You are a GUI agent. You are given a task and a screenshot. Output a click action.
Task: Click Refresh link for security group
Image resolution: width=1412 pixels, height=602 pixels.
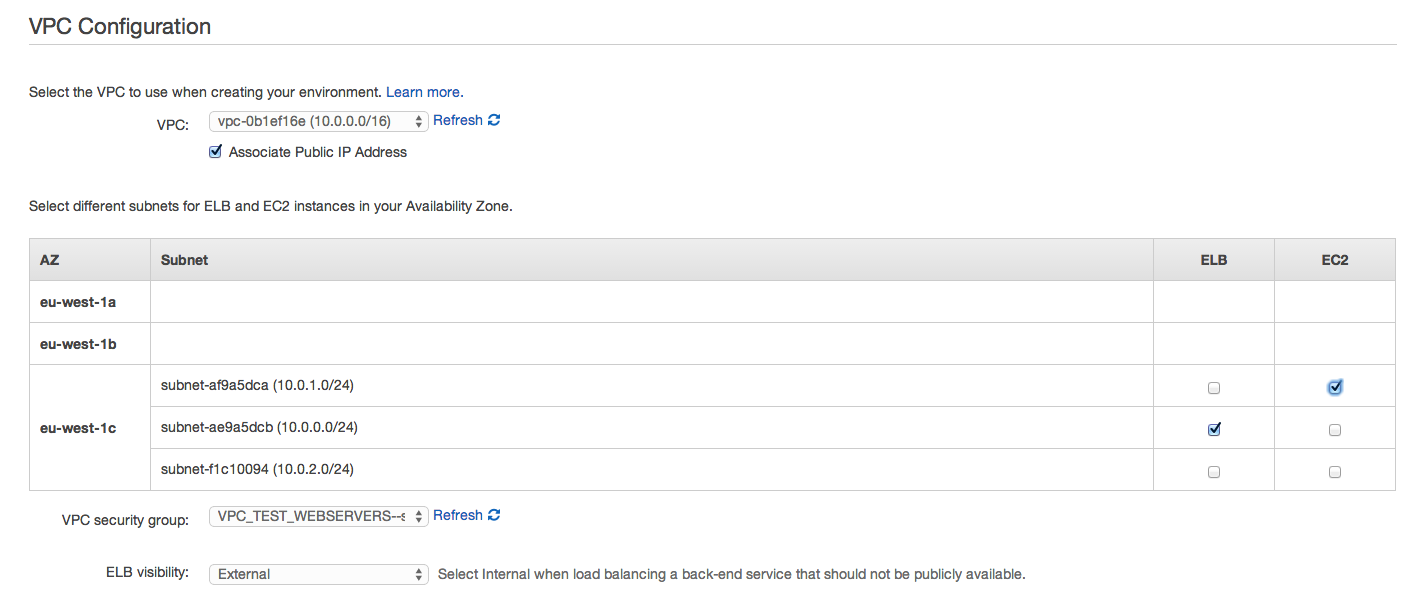tap(458, 515)
